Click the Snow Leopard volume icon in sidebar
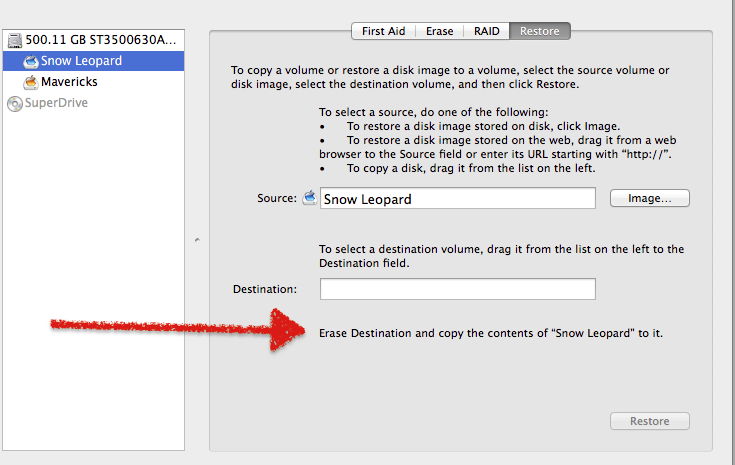The height and width of the screenshot is (465, 735). click(31, 61)
